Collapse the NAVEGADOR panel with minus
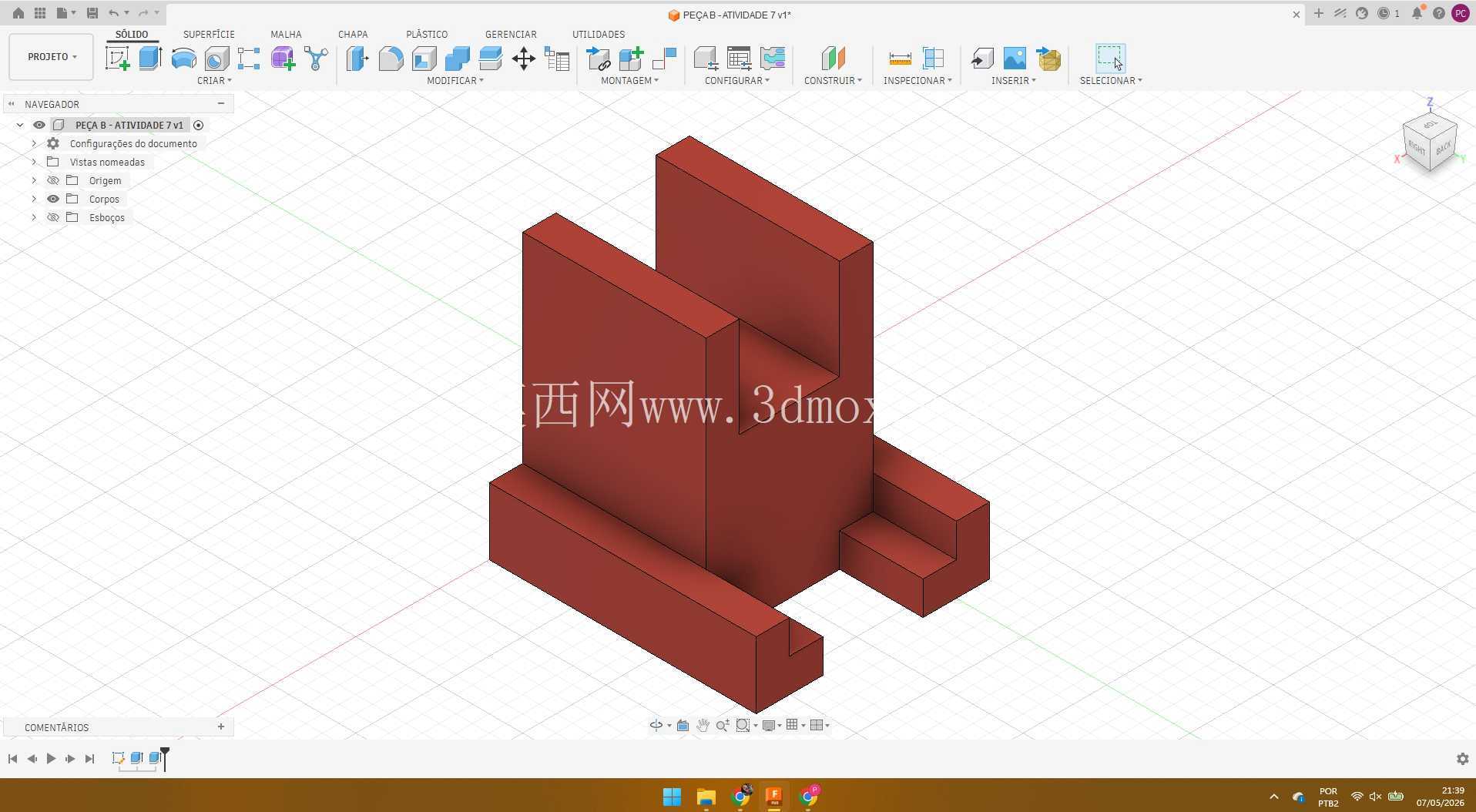 (x=221, y=103)
